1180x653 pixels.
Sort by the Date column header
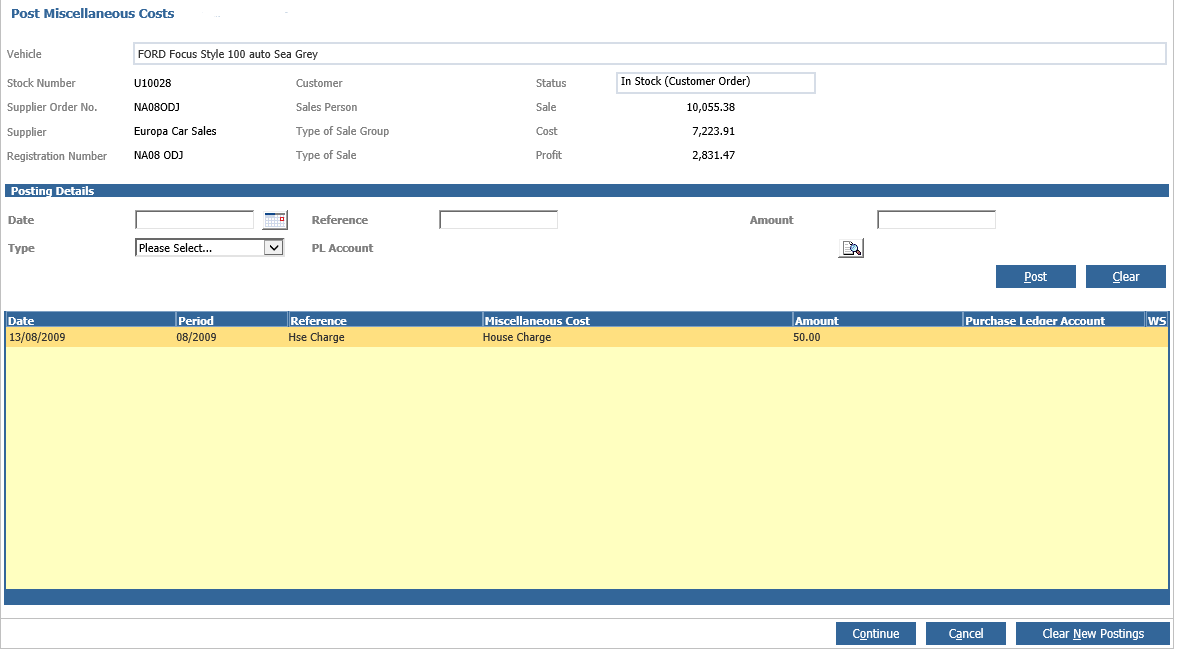pyautogui.click(x=90, y=320)
